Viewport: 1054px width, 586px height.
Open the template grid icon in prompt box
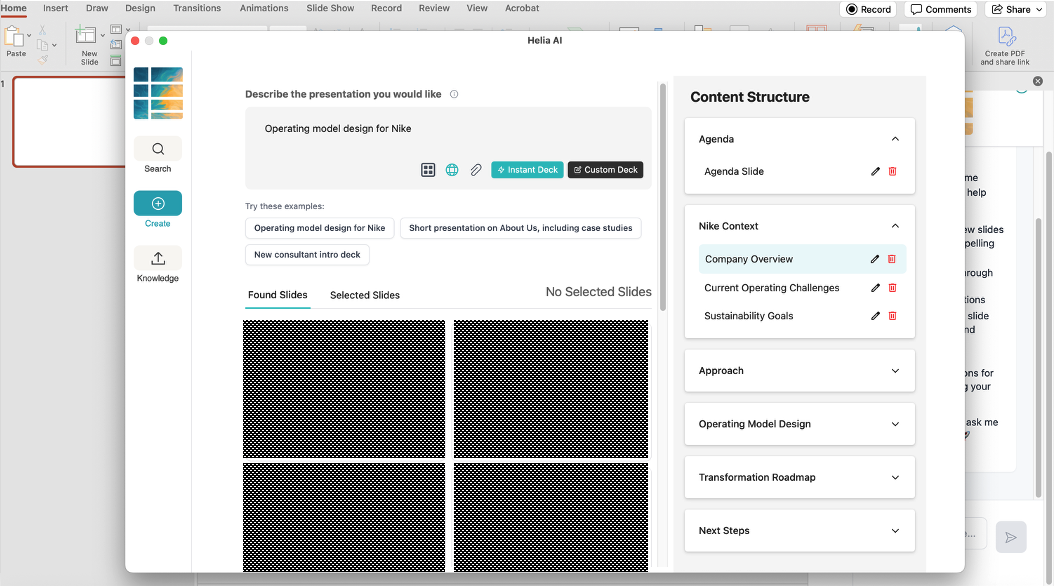[428, 170]
